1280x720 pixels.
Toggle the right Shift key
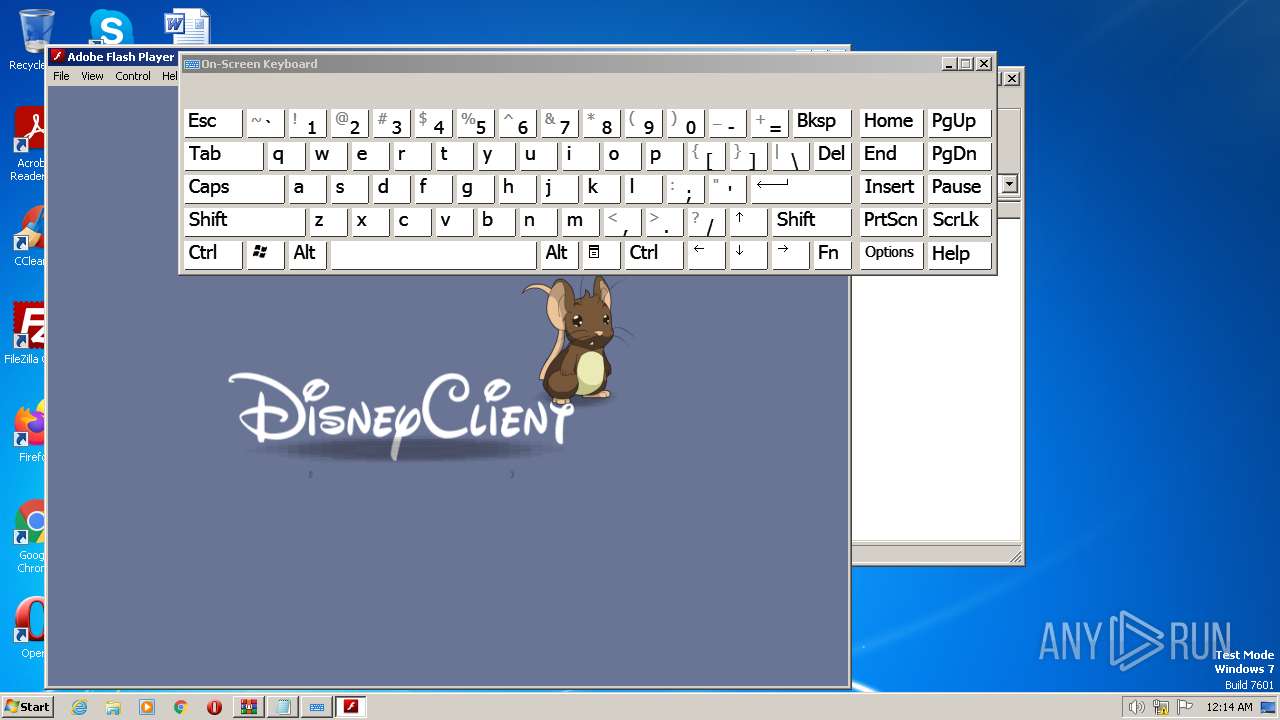tap(812, 221)
